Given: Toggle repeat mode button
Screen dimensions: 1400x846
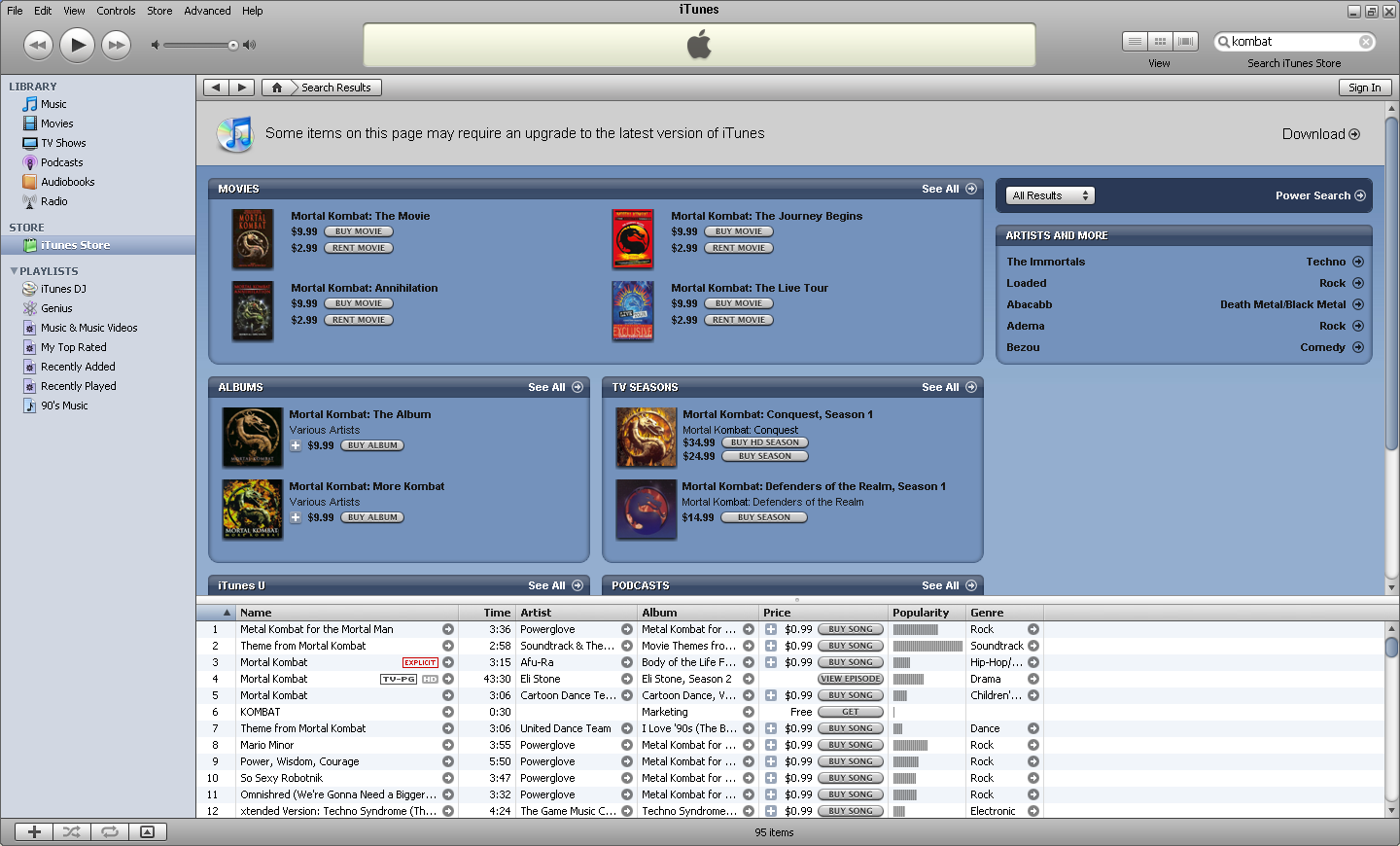Looking at the screenshot, I should coord(110,831).
